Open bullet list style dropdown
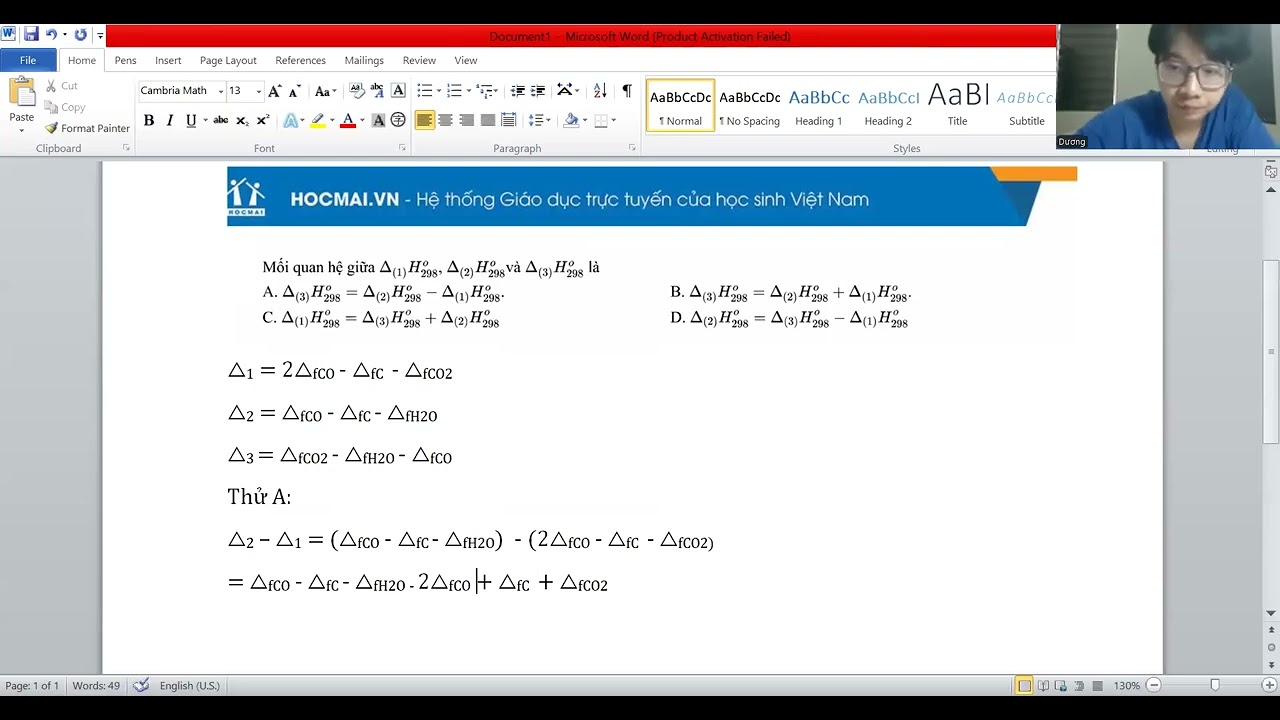Viewport: 1280px width, 720px height. [438, 91]
